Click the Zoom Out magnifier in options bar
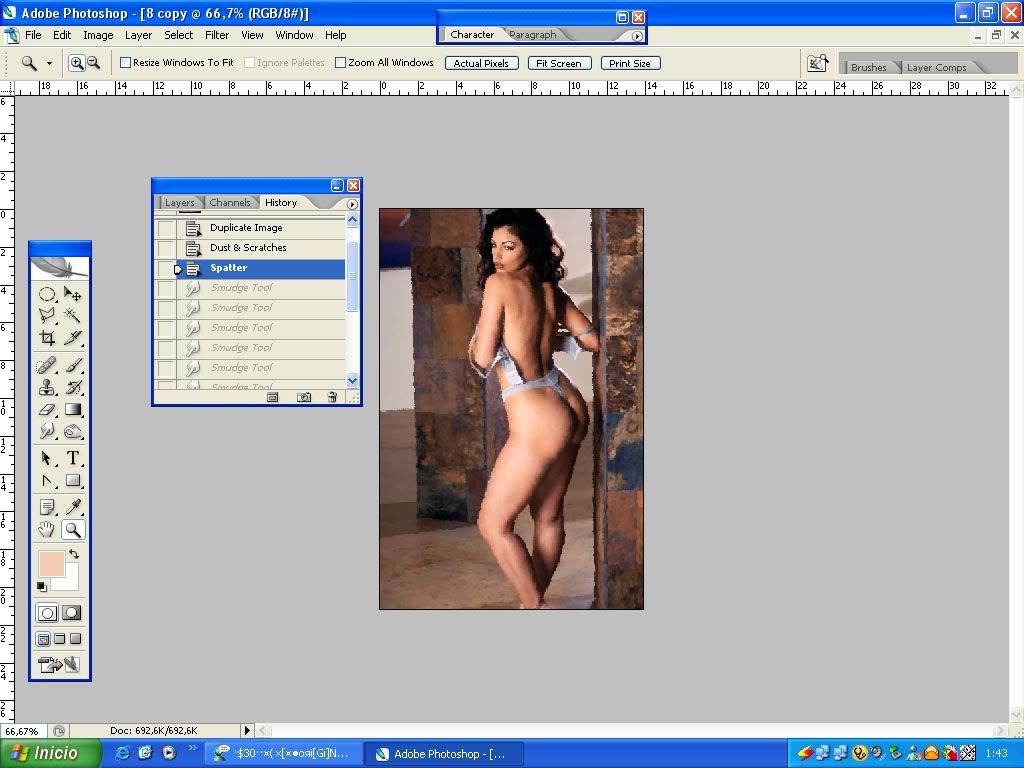Screen dimensions: 1024x768 (93, 63)
